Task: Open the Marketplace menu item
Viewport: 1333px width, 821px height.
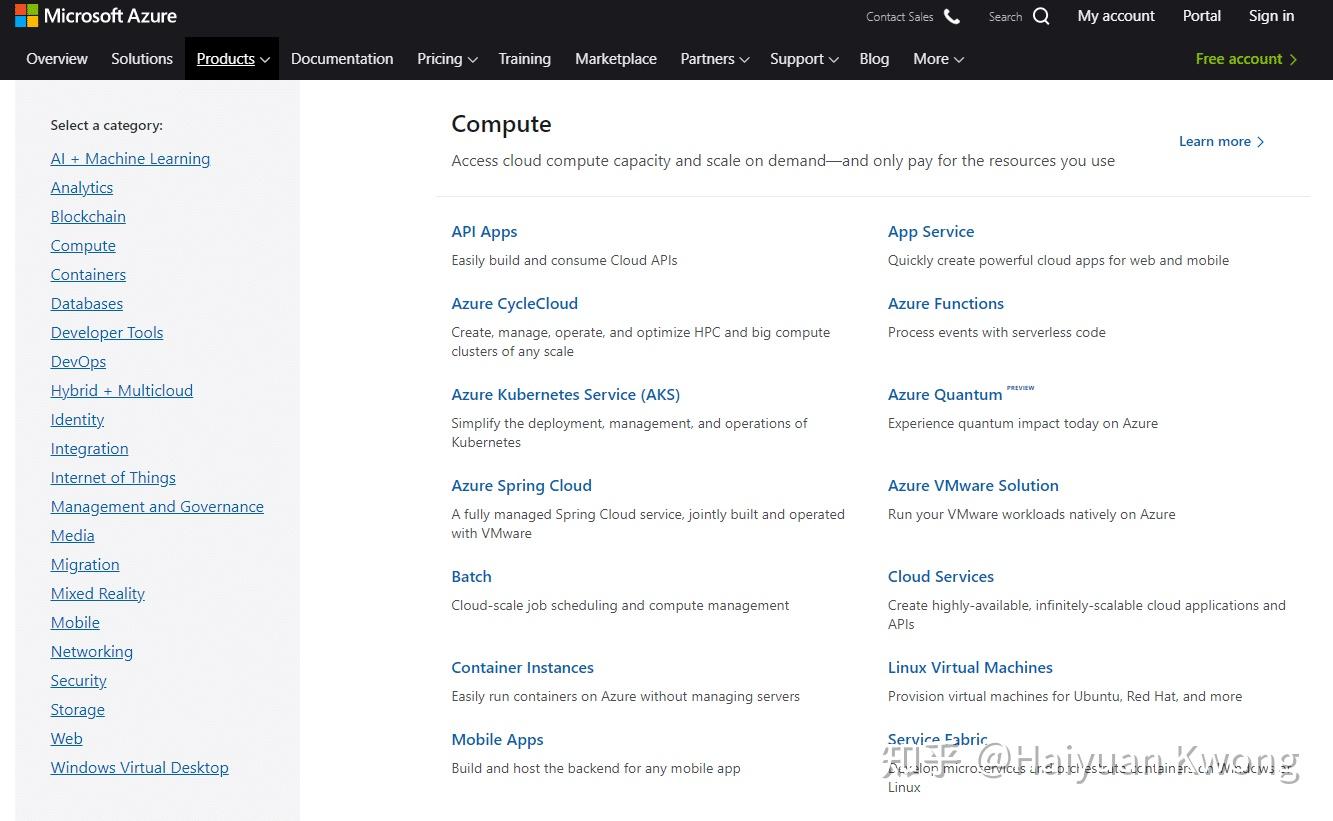Action: point(616,59)
